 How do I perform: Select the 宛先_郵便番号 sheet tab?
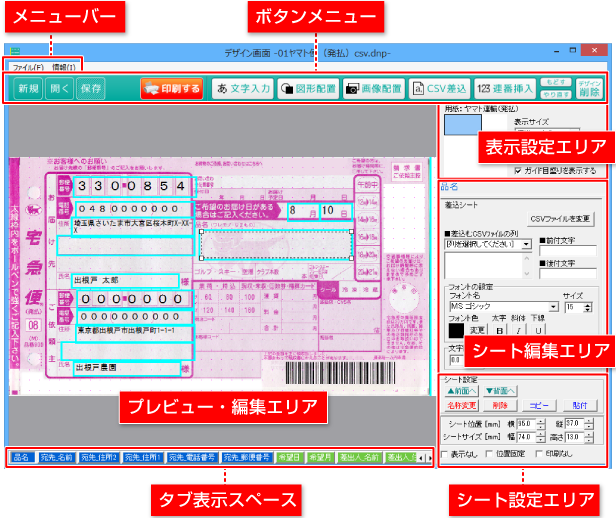pyautogui.click(x=246, y=458)
